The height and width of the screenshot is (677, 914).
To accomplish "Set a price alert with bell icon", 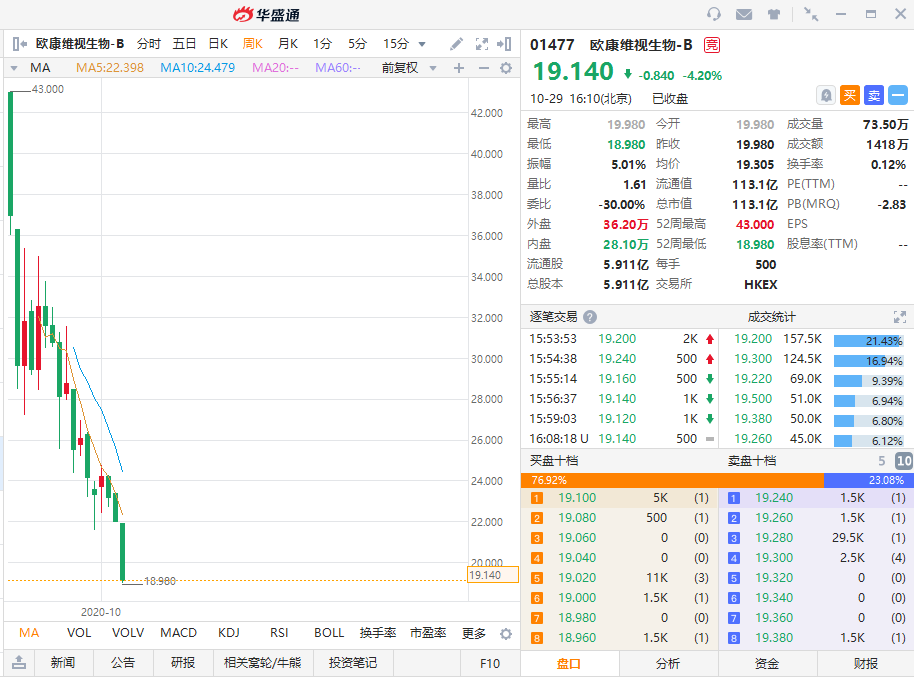I will click(x=826, y=95).
